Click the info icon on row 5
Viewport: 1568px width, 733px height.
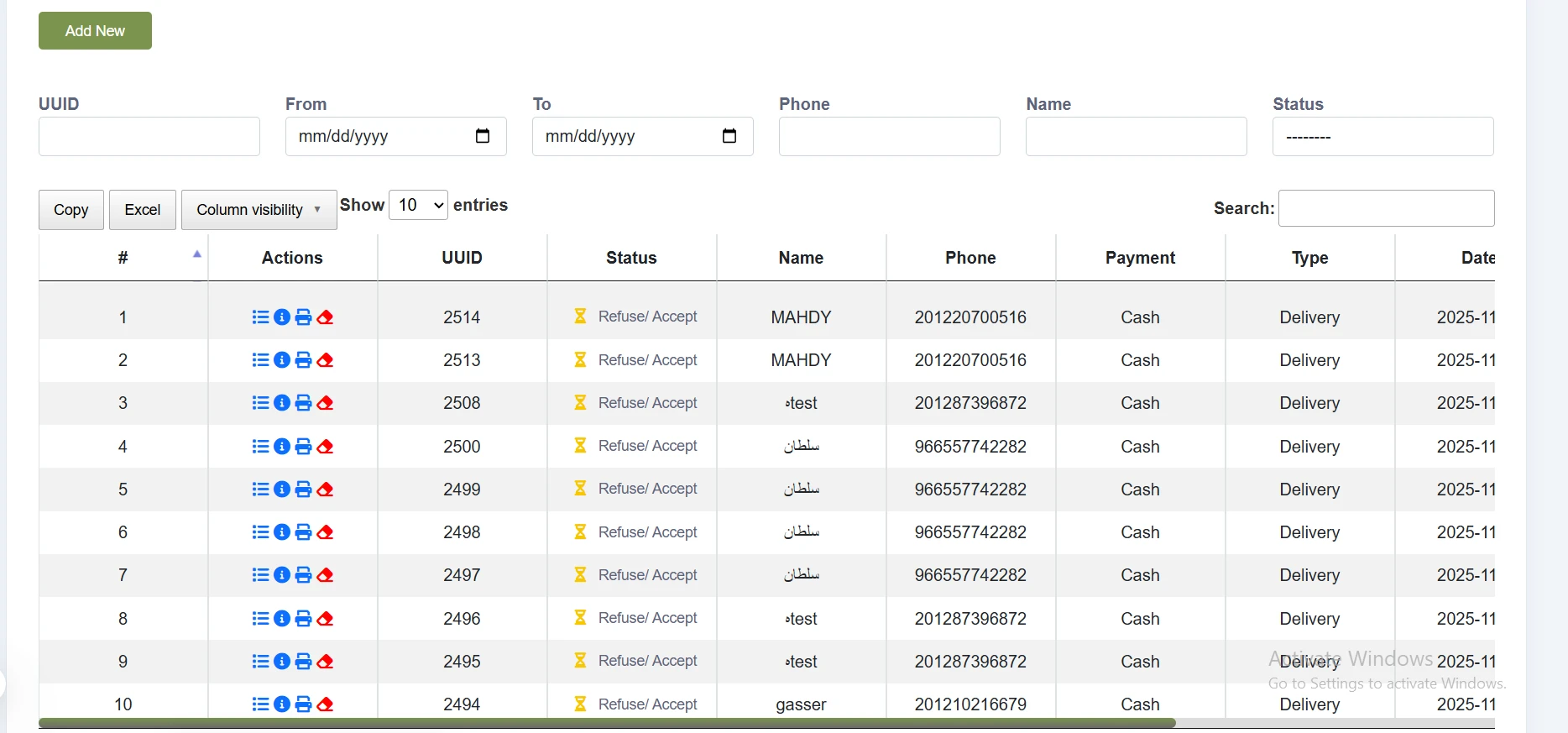(282, 490)
